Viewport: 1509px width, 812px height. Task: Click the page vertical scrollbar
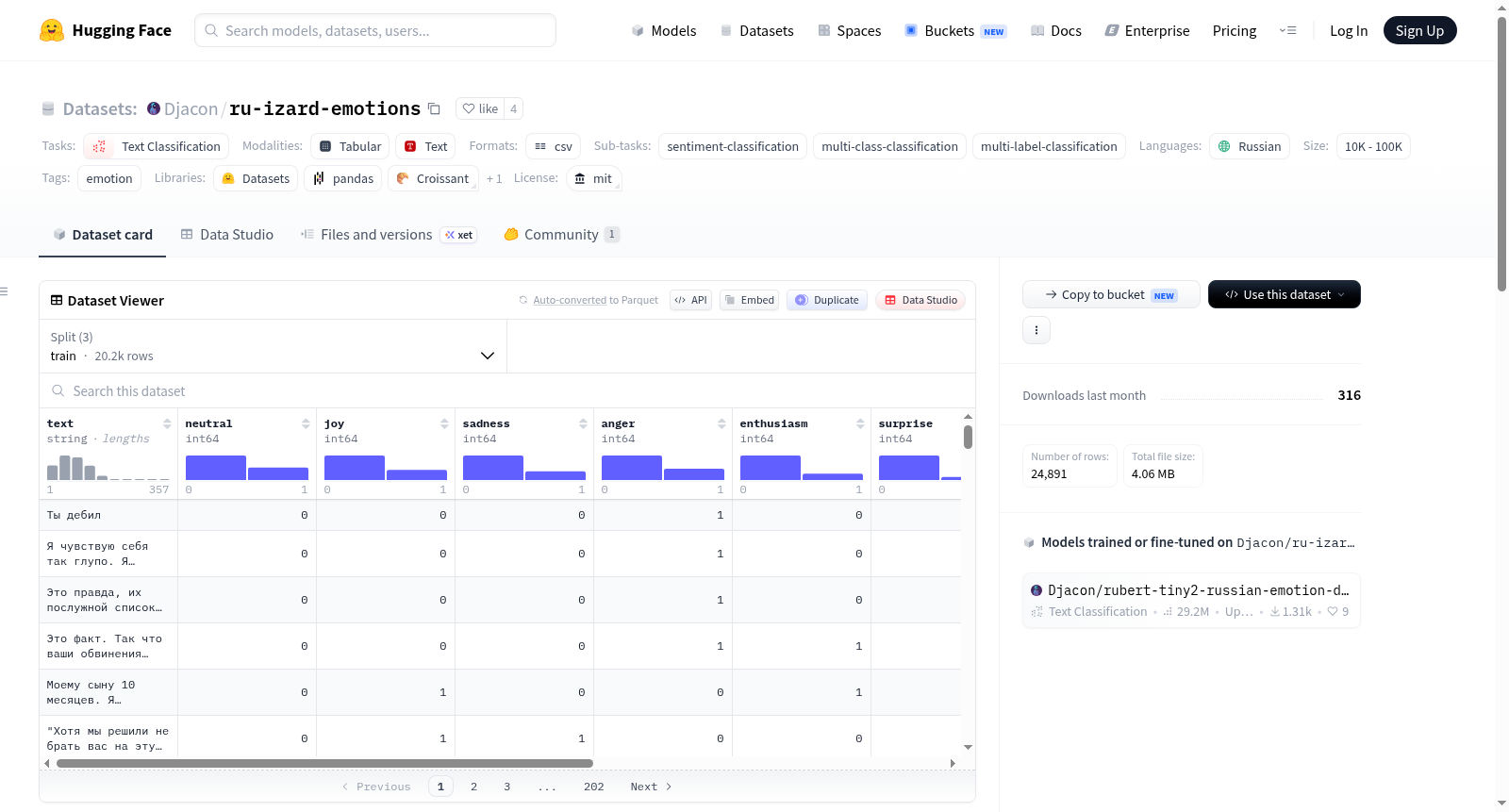click(1501, 154)
